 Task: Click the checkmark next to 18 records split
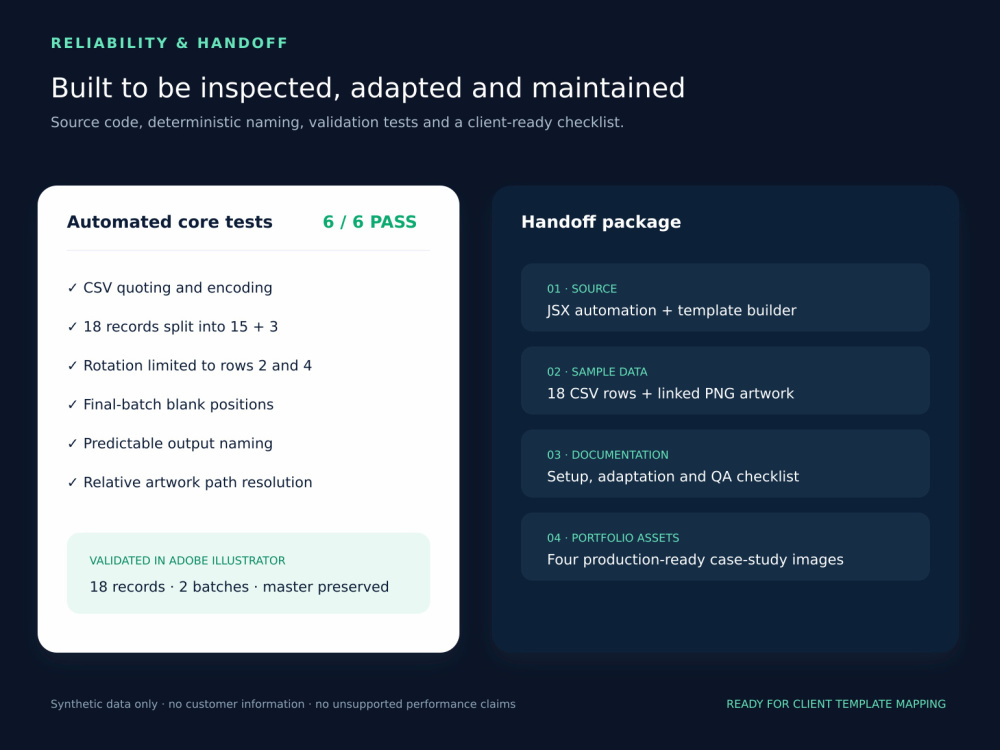coord(72,327)
